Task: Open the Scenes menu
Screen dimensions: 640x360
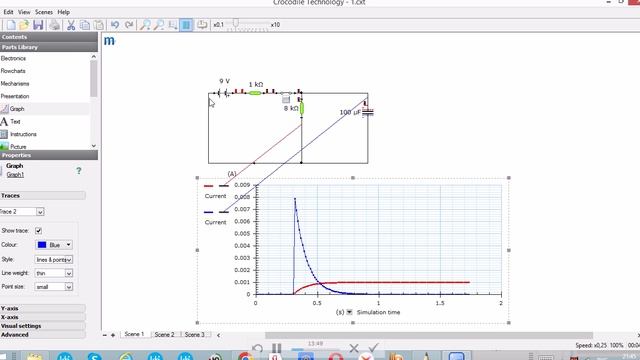Action: [x=44, y=12]
